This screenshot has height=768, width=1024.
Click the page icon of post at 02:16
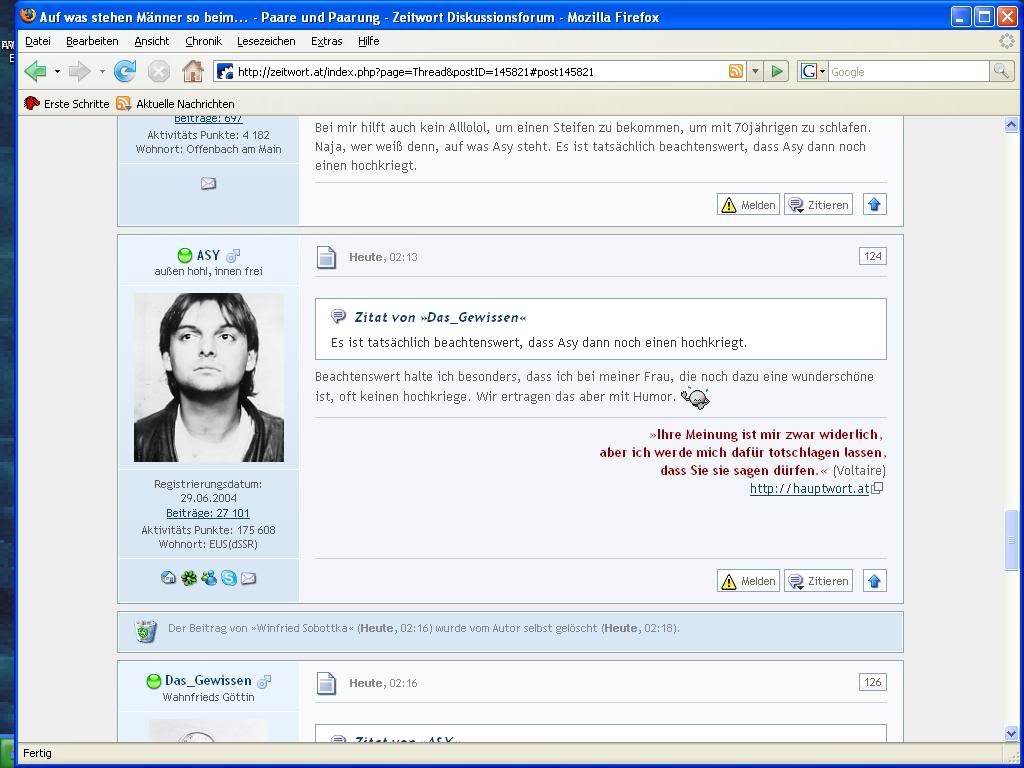coord(326,683)
